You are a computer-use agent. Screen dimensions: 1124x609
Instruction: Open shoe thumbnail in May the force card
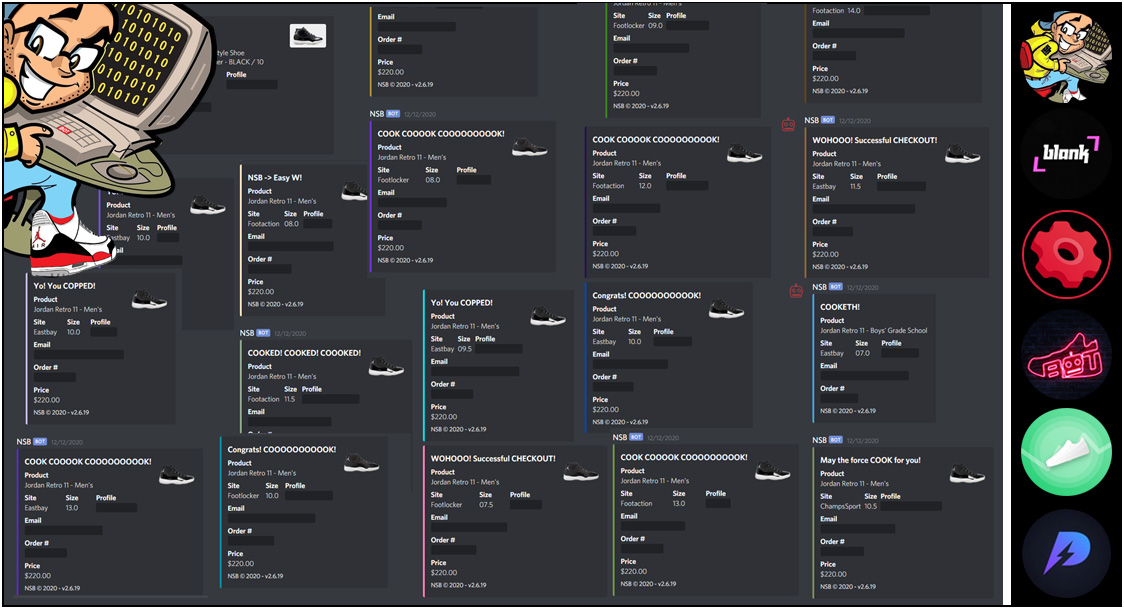tap(967, 474)
